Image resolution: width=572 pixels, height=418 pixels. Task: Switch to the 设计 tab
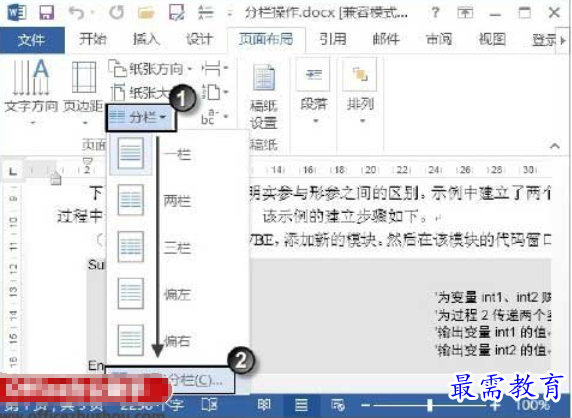199,39
